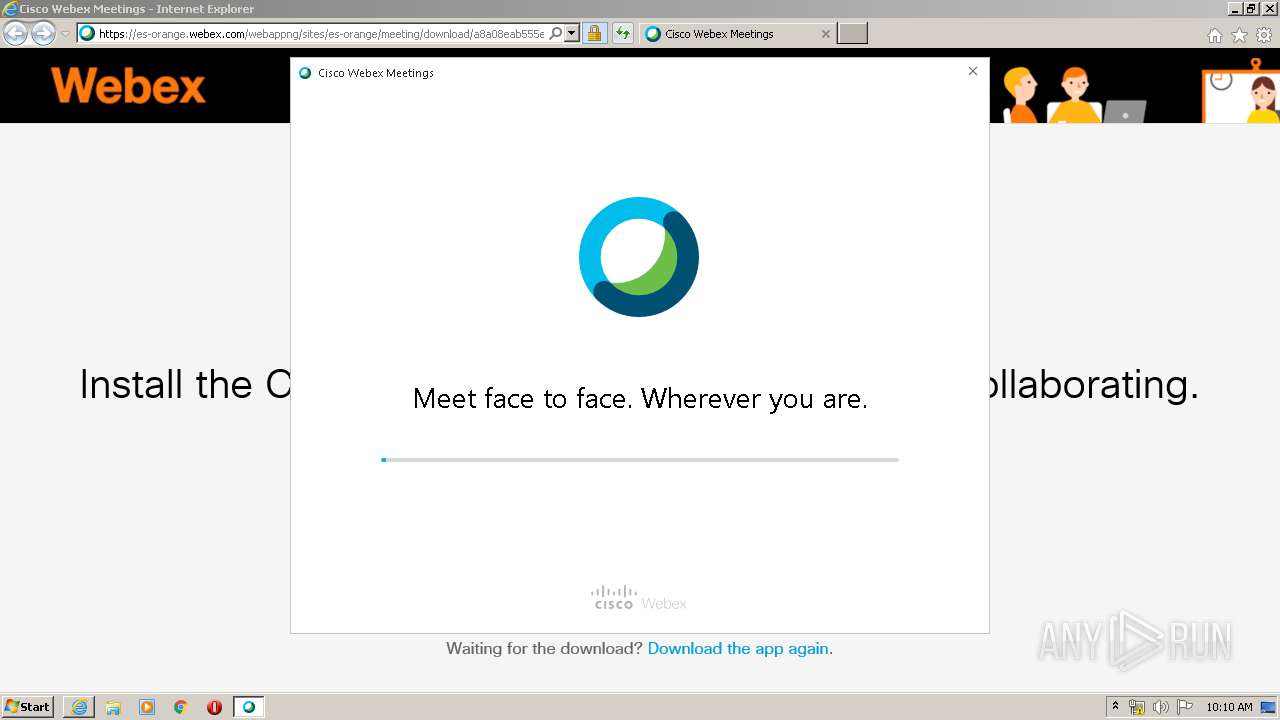Open the Windows Start menu
1280x720 pixels.
tap(28, 707)
